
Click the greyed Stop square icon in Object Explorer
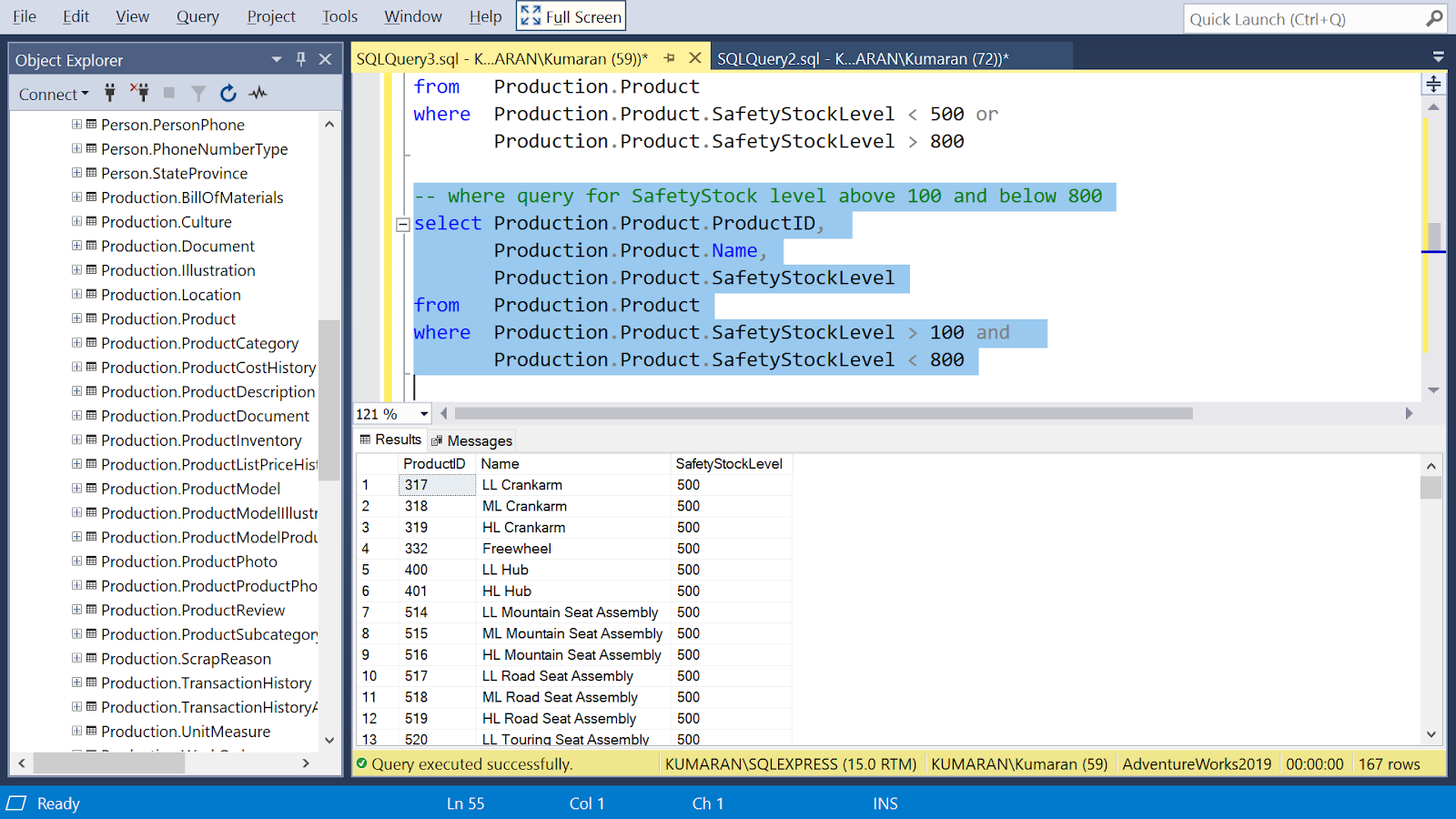tap(169, 93)
